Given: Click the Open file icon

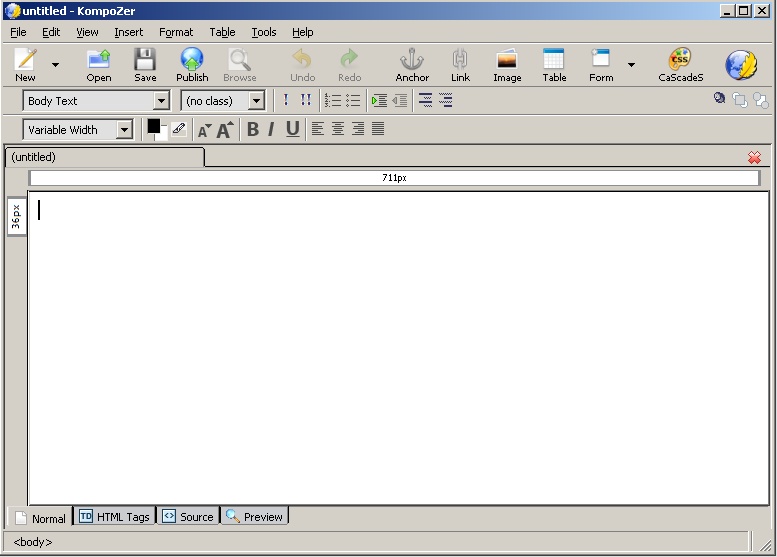Looking at the screenshot, I should click(x=98, y=60).
